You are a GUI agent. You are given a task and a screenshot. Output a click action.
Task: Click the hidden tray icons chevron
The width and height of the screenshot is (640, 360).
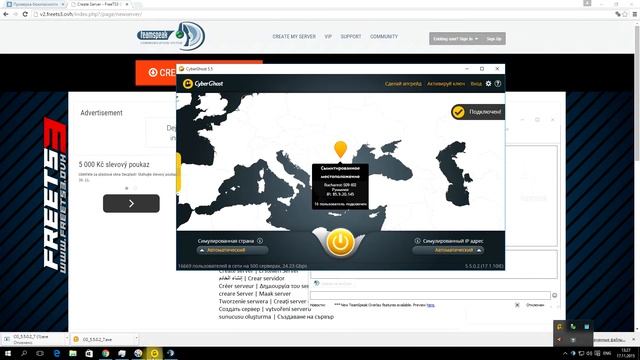coord(565,353)
